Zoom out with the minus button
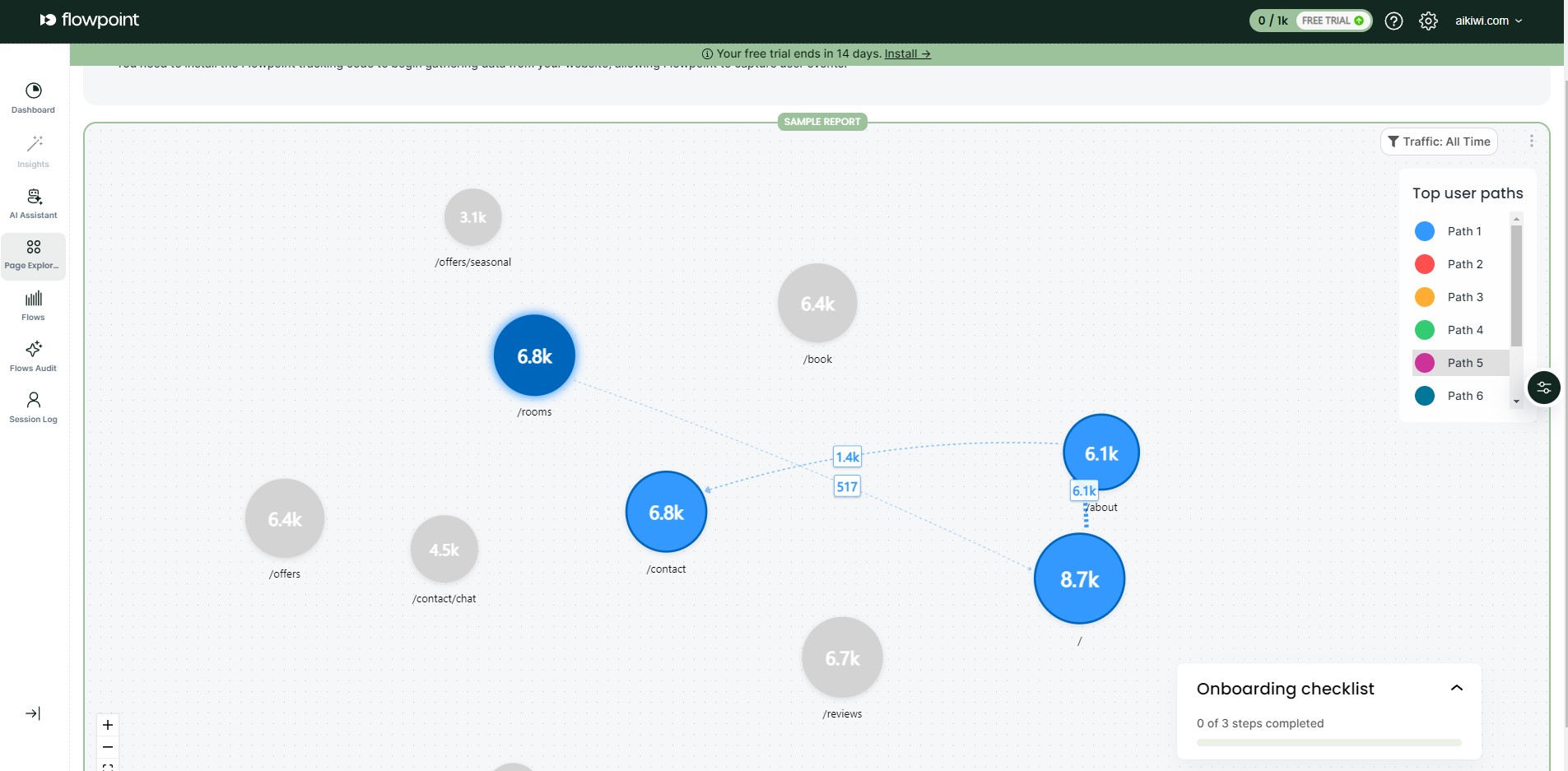The image size is (1568, 771). coord(108,747)
